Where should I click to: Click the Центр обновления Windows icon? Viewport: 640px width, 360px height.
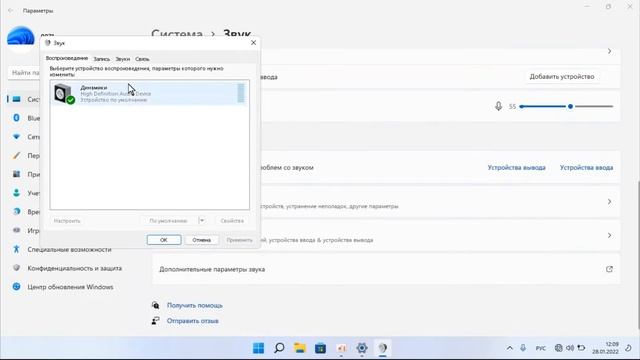click(x=16, y=287)
